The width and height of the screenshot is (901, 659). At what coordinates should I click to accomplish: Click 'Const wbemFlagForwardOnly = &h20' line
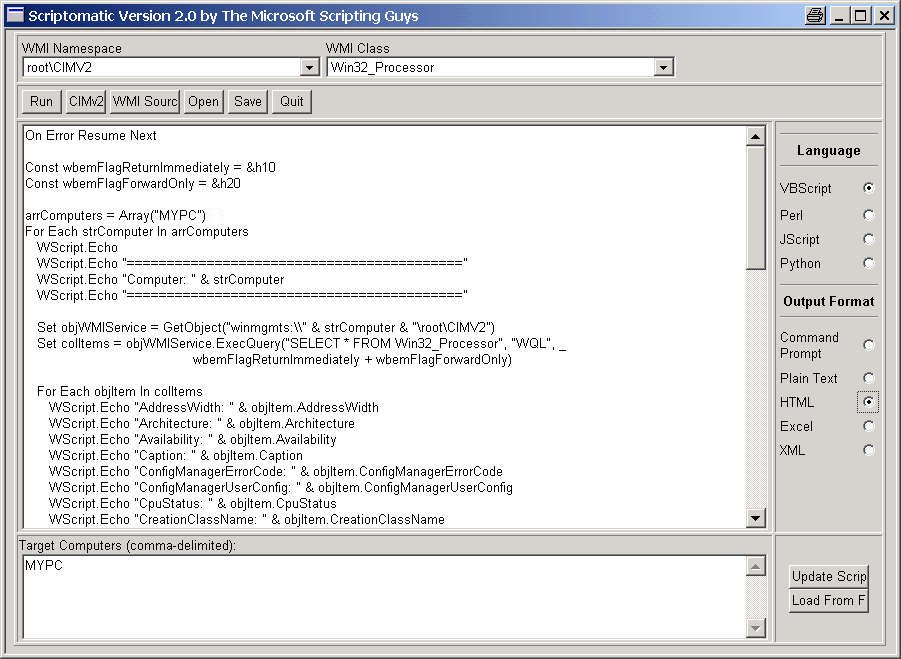pyautogui.click(x=133, y=184)
